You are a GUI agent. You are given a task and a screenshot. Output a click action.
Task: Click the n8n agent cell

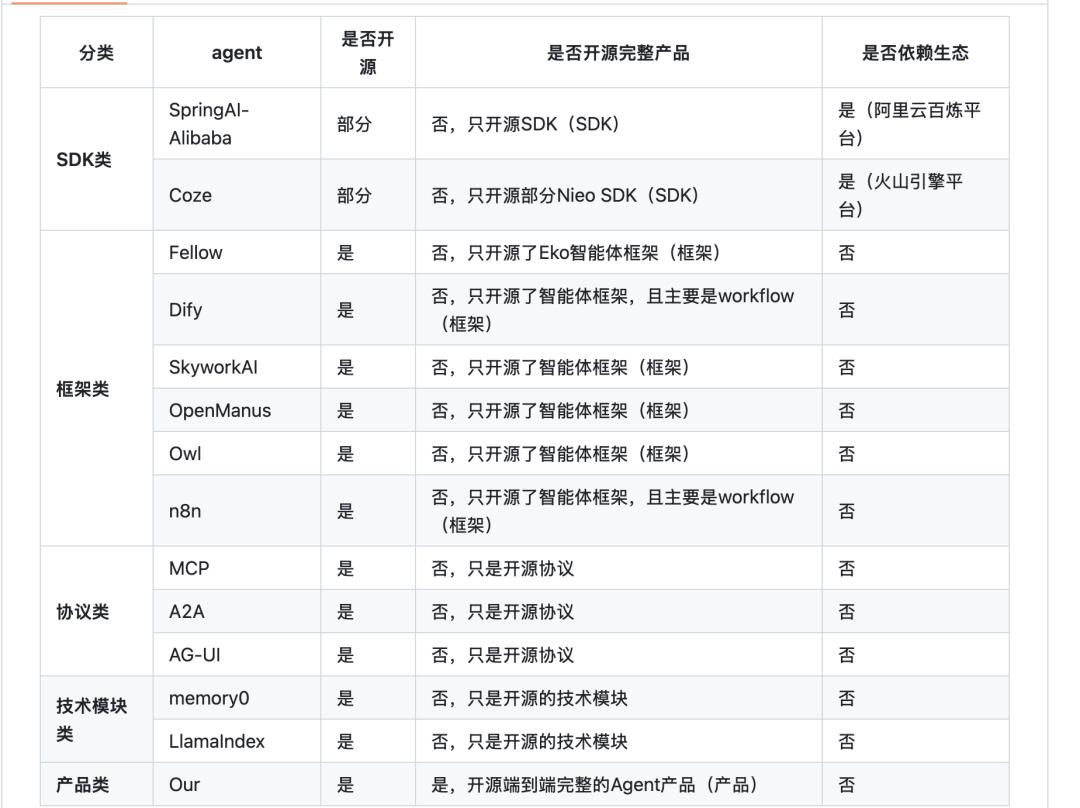(x=236, y=510)
